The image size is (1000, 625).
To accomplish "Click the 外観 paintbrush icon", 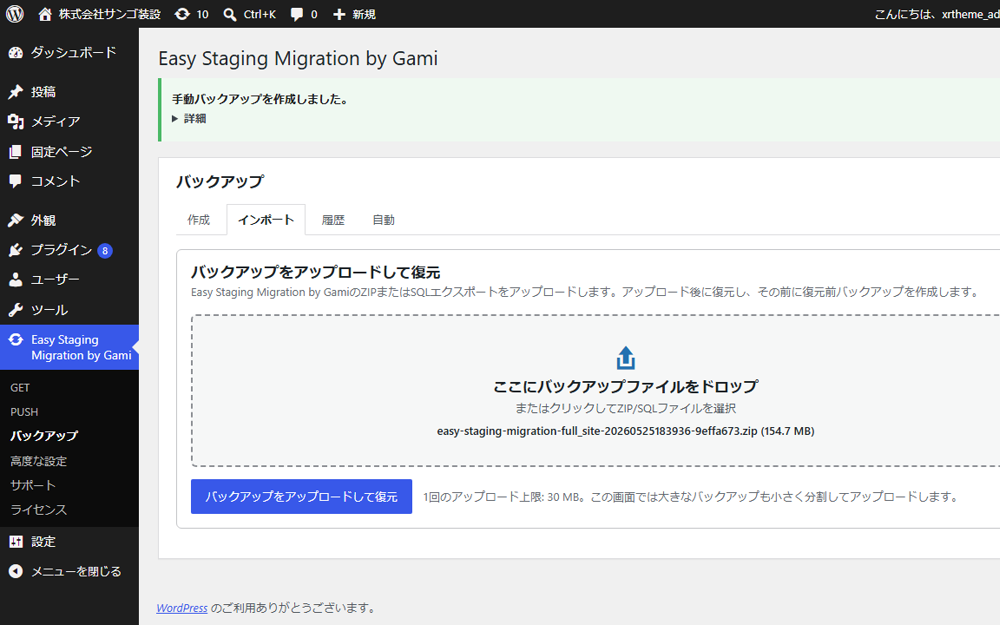I will click(x=16, y=220).
